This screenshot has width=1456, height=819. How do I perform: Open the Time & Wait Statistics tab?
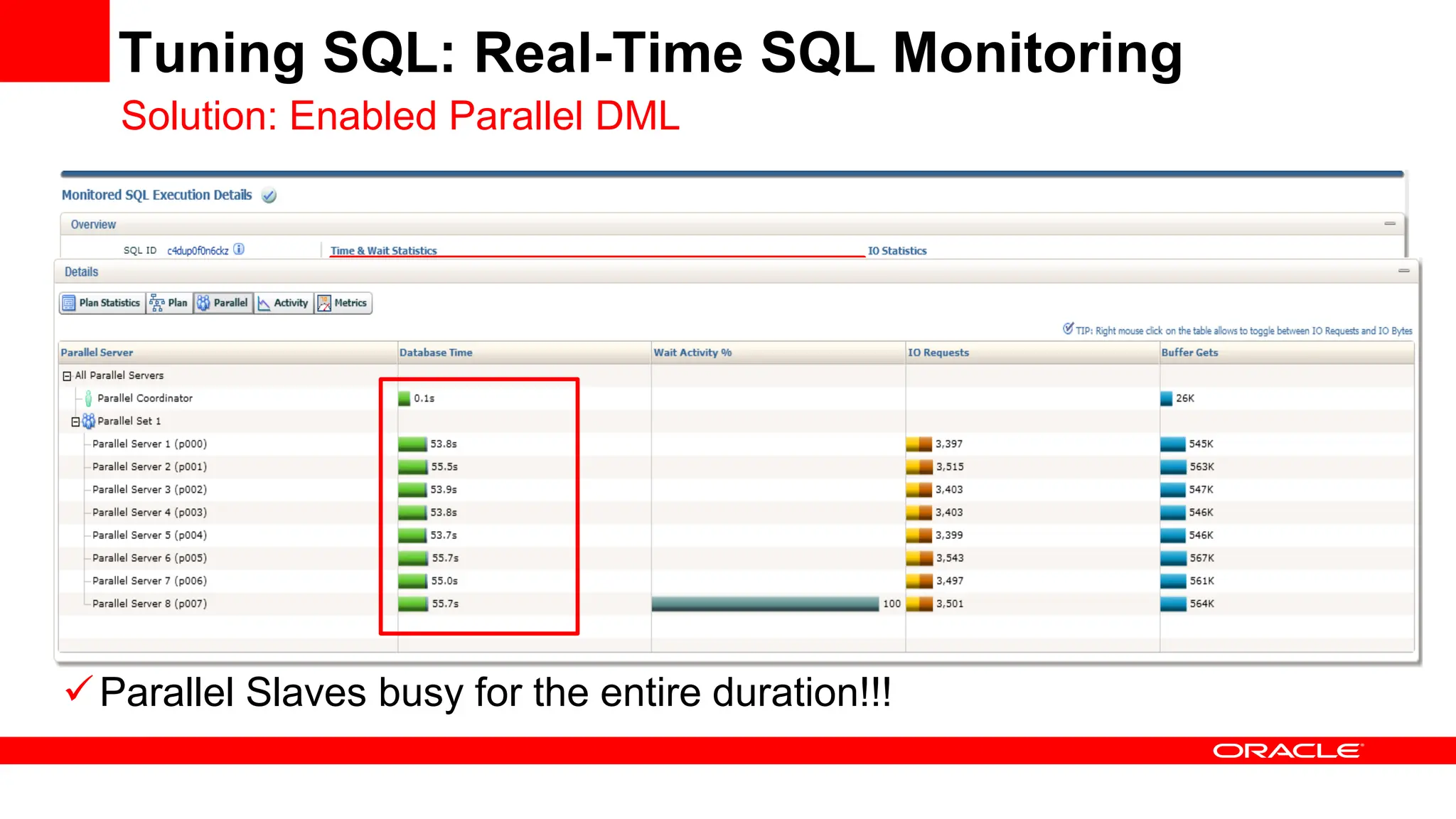click(x=383, y=251)
